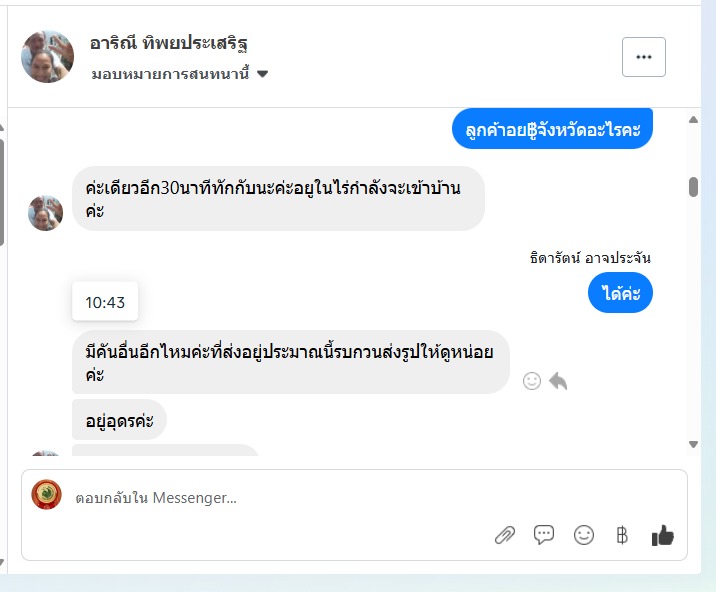Click the customer's name อาริณี ทิพยประเสริฐ
Image resolution: width=716 pixels, height=592 pixels.
pos(168,43)
